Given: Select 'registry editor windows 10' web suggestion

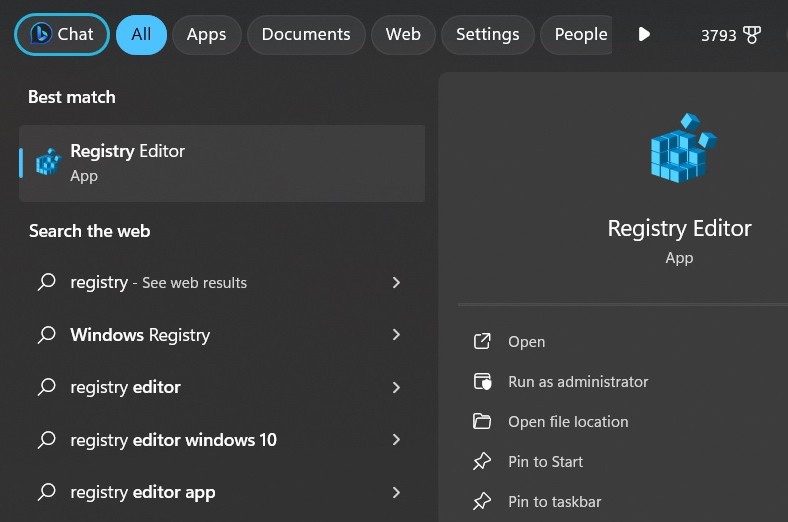Looking at the screenshot, I should [x=222, y=440].
